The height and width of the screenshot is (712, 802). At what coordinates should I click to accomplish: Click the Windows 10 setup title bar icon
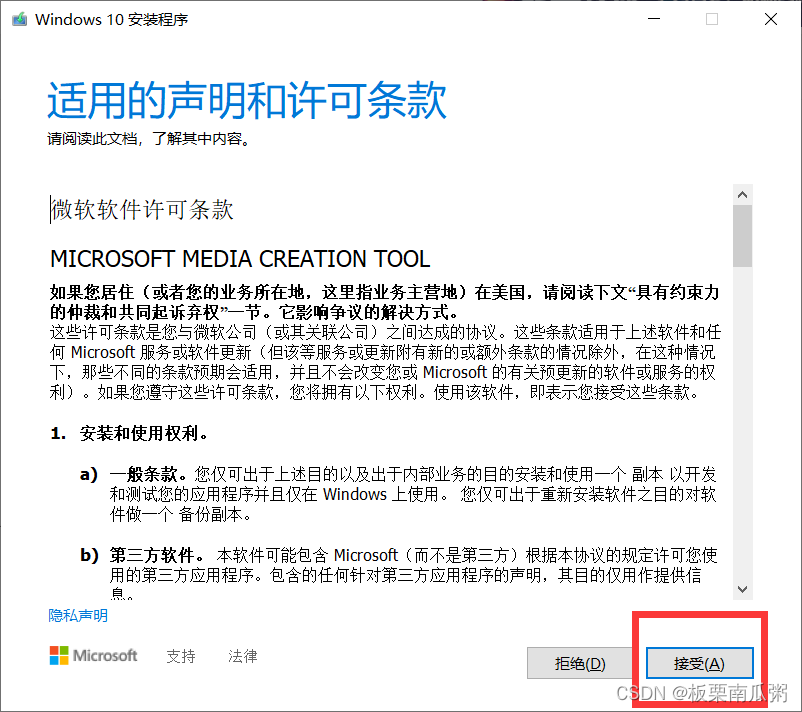[19, 19]
